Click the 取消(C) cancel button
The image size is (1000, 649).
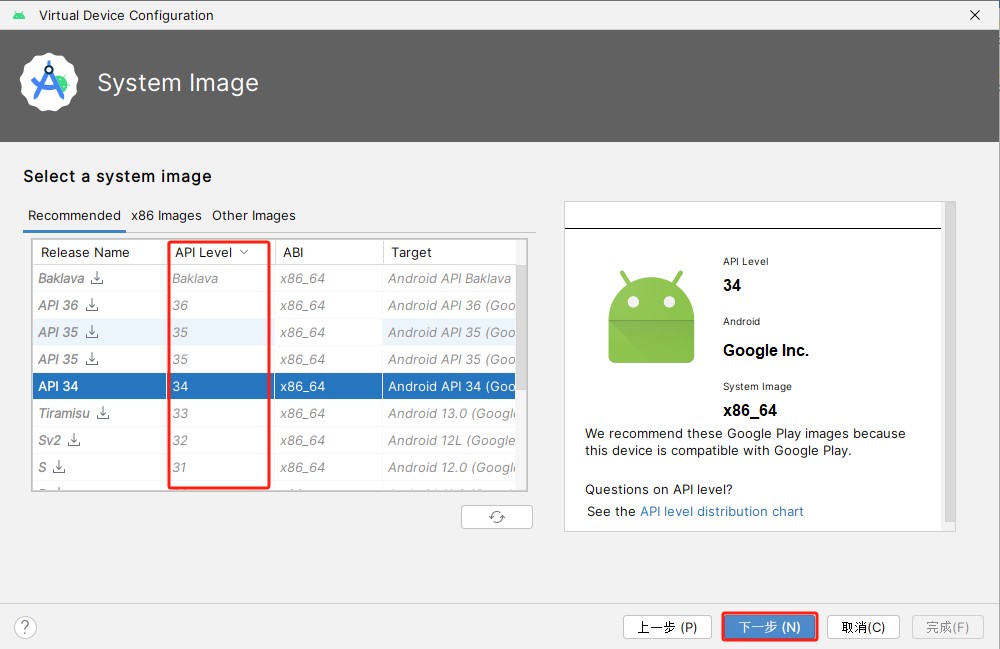864,627
